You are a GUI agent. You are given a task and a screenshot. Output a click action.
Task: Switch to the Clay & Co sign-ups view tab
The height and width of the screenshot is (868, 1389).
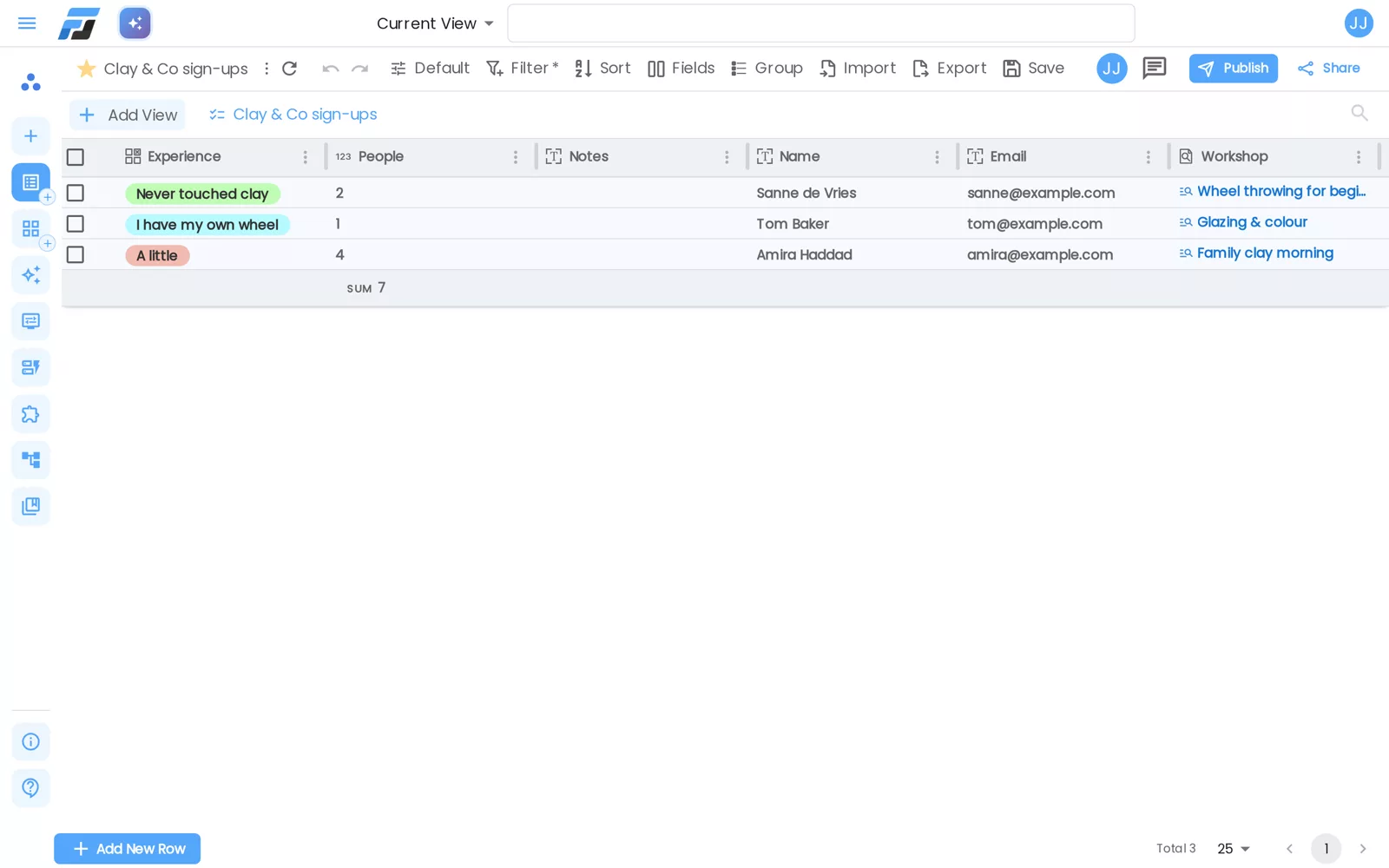(x=293, y=115)
